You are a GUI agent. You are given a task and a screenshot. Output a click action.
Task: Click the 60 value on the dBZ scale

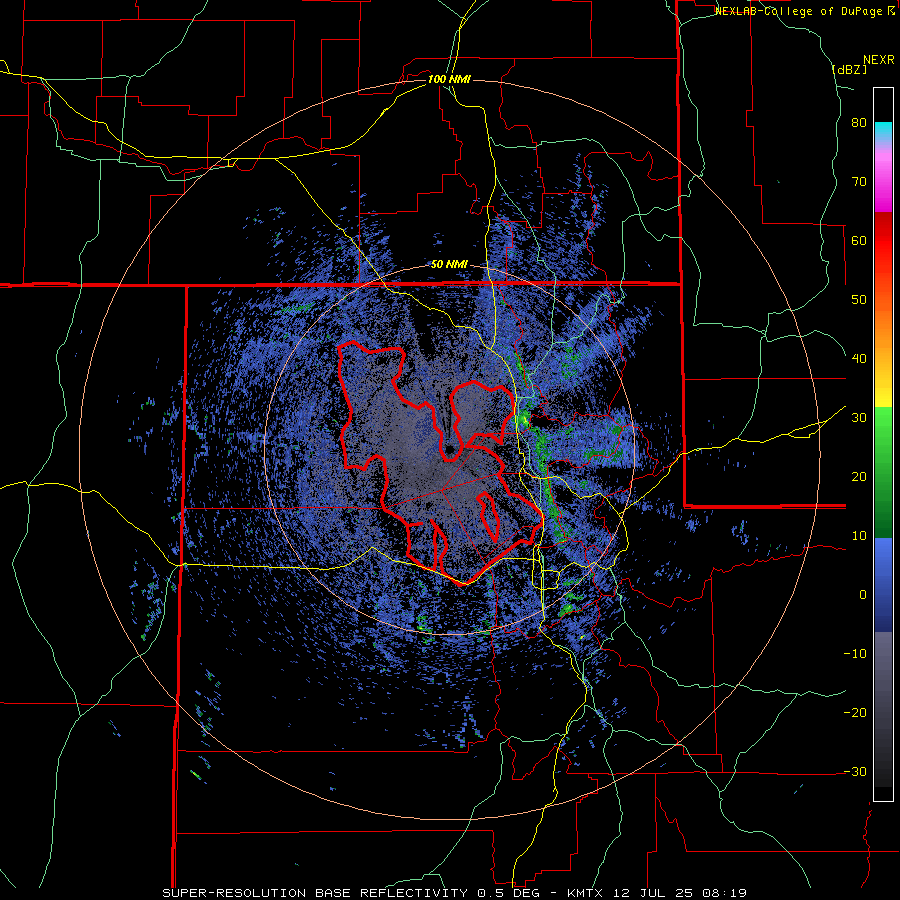(859, 240)
